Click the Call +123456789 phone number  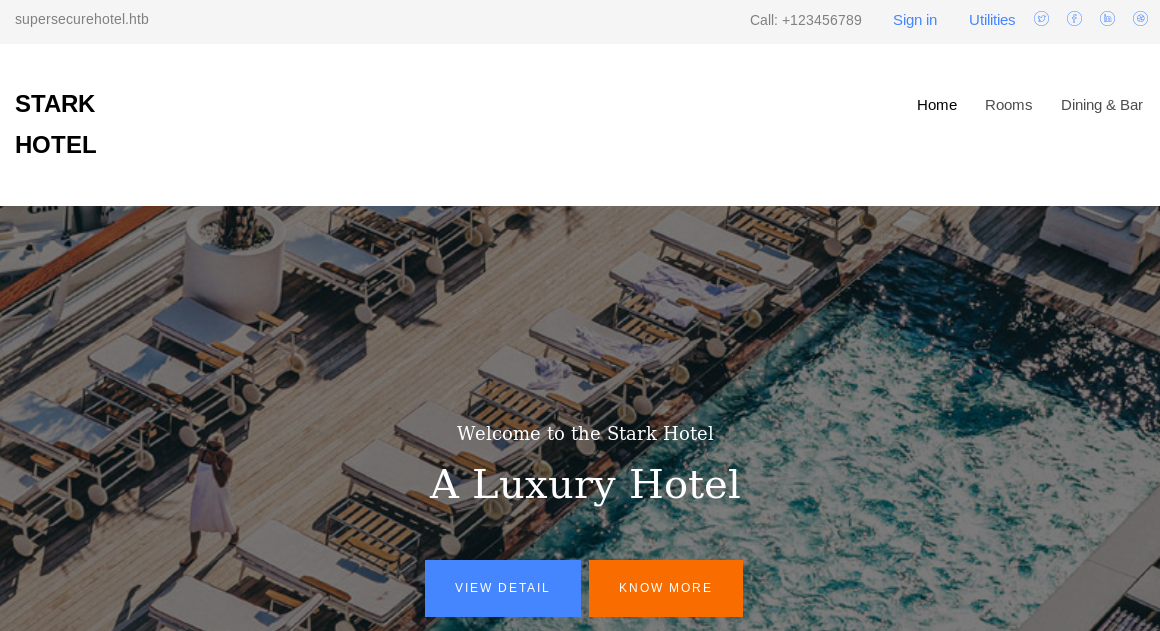pos(806,20)
